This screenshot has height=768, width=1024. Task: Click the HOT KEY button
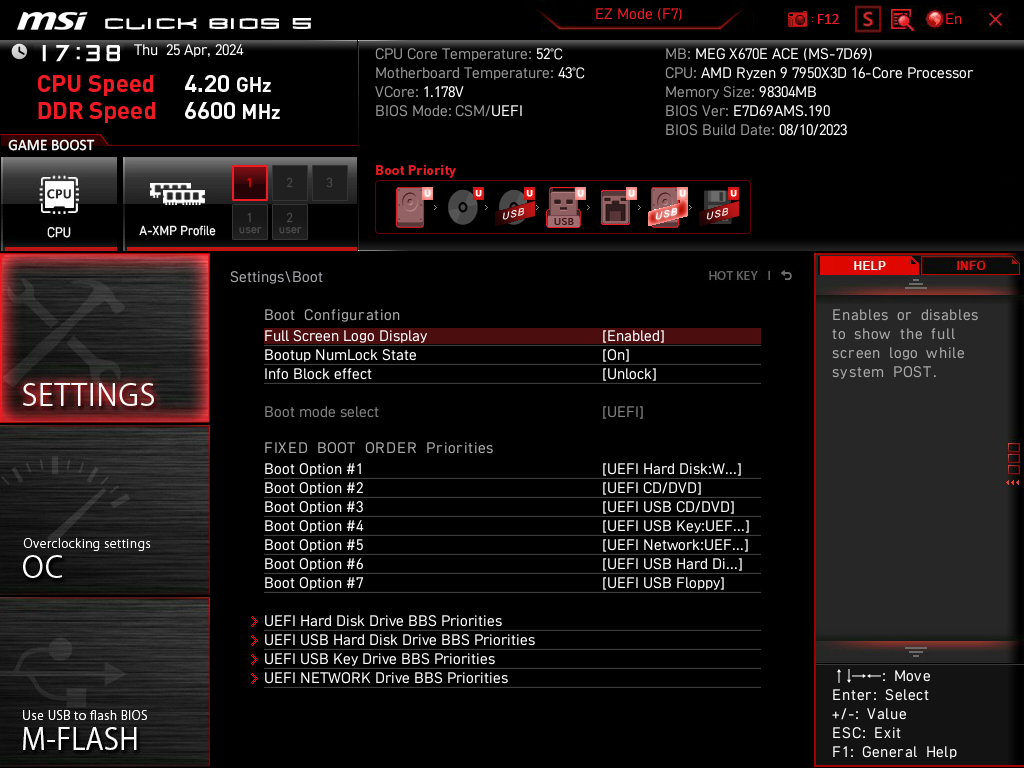click(x=733, y=276)
